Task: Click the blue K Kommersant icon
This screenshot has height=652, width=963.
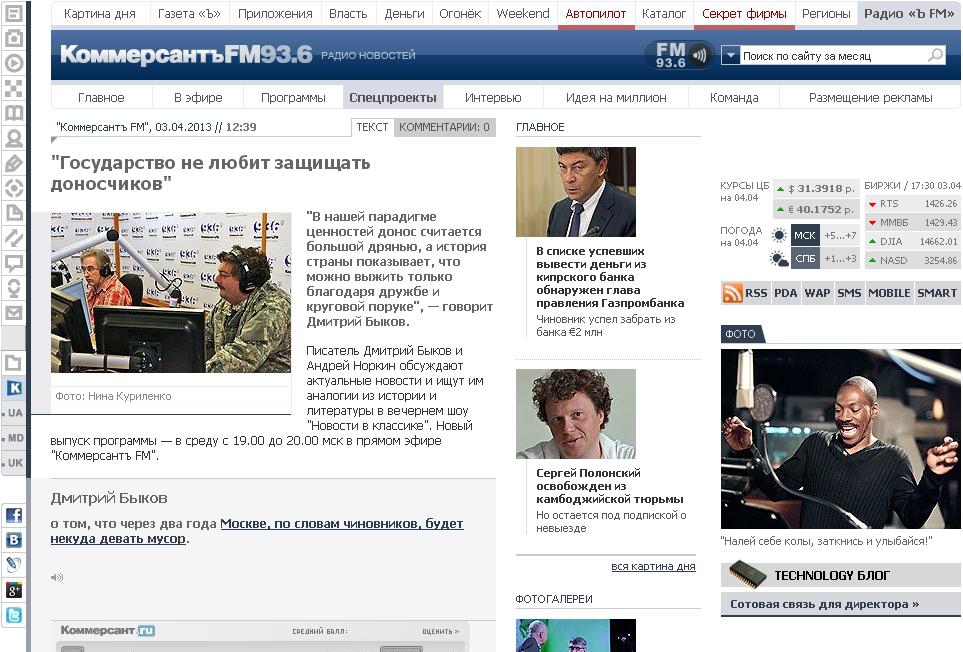Action: point(14,388)
